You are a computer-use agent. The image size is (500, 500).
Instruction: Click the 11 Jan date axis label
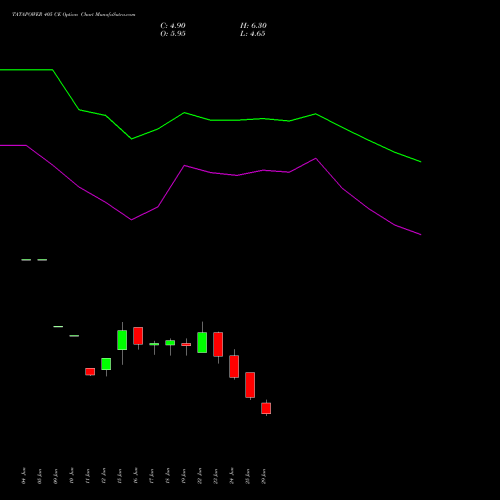(x=87, y=476)
